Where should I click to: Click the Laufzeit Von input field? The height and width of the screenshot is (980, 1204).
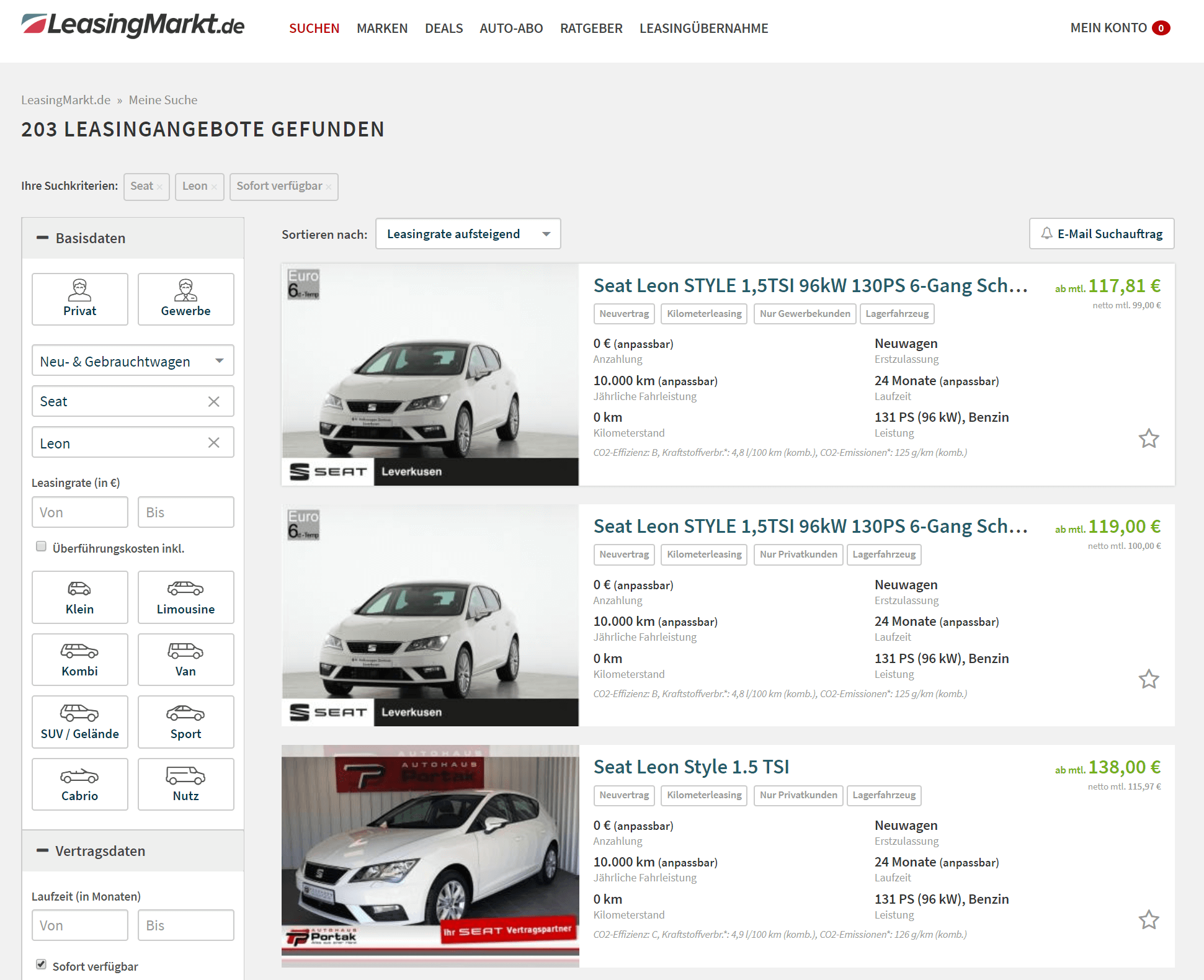pyautogui.click(x=79, y=925)
